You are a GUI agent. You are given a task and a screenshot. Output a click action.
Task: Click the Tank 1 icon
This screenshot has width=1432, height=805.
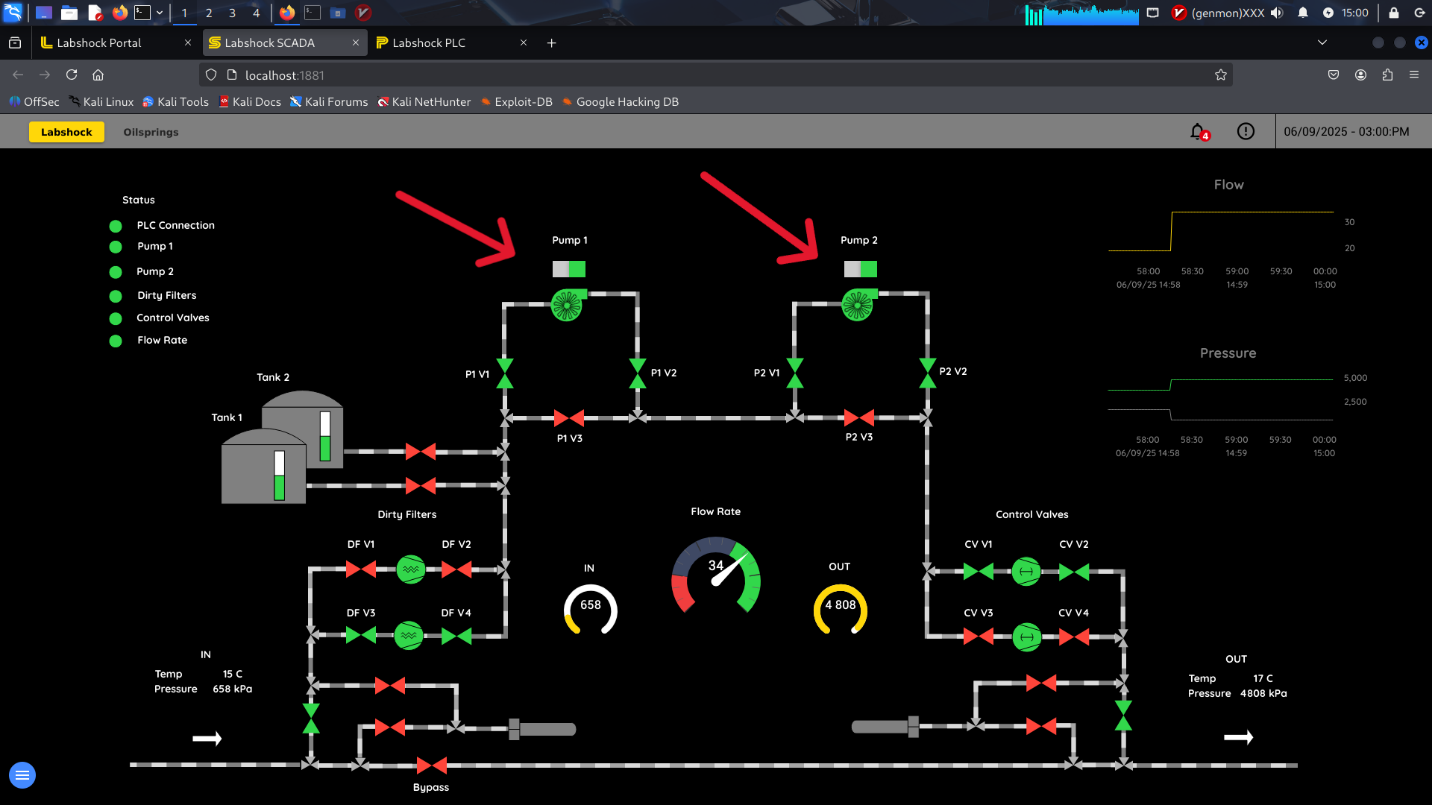(x=263, y=466)
